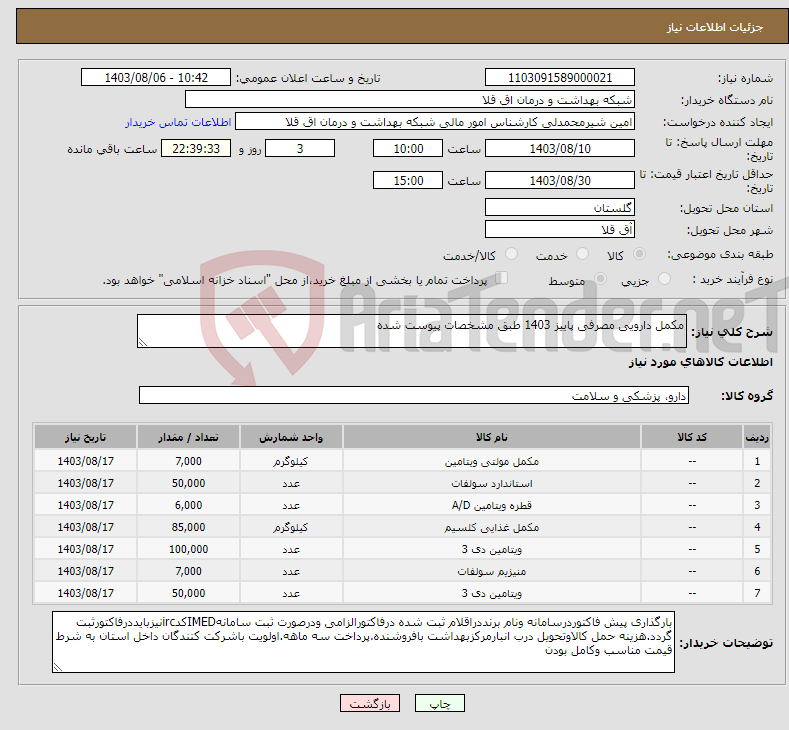Select the ویتامین دی 3 item in row 5

tap(492, 549)
